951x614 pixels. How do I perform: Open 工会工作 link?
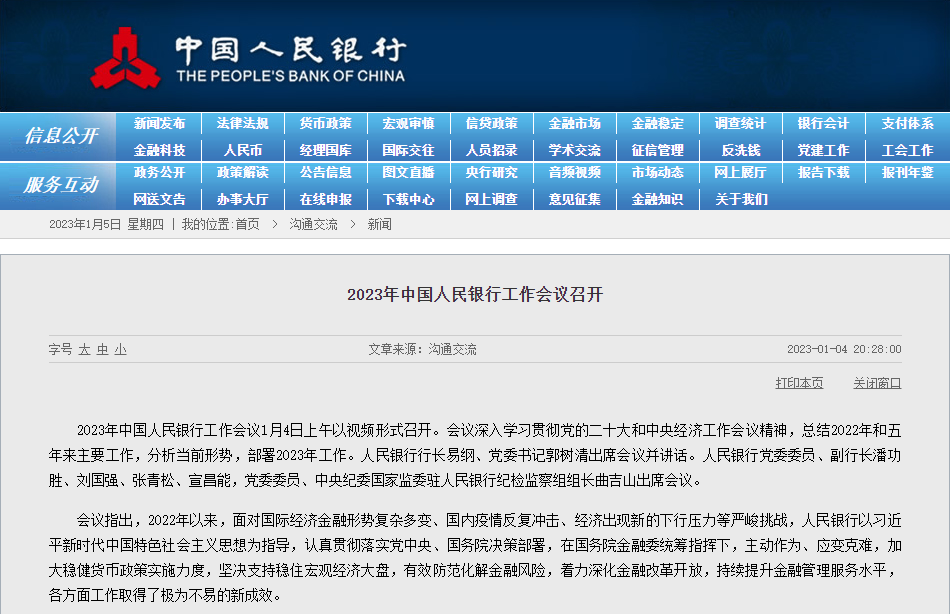click(x=907, y=150)
